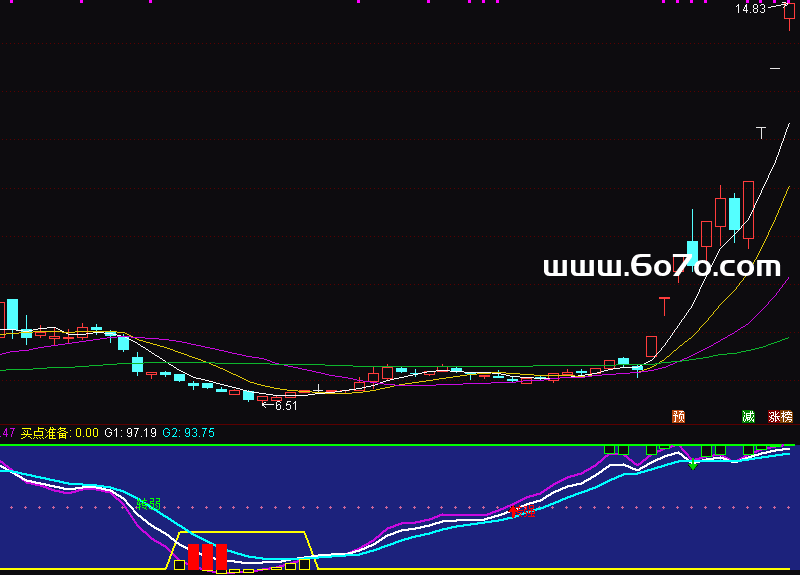Open the www.6o7o.com watermark link
The image size is (800, 575).
point(661,267)
